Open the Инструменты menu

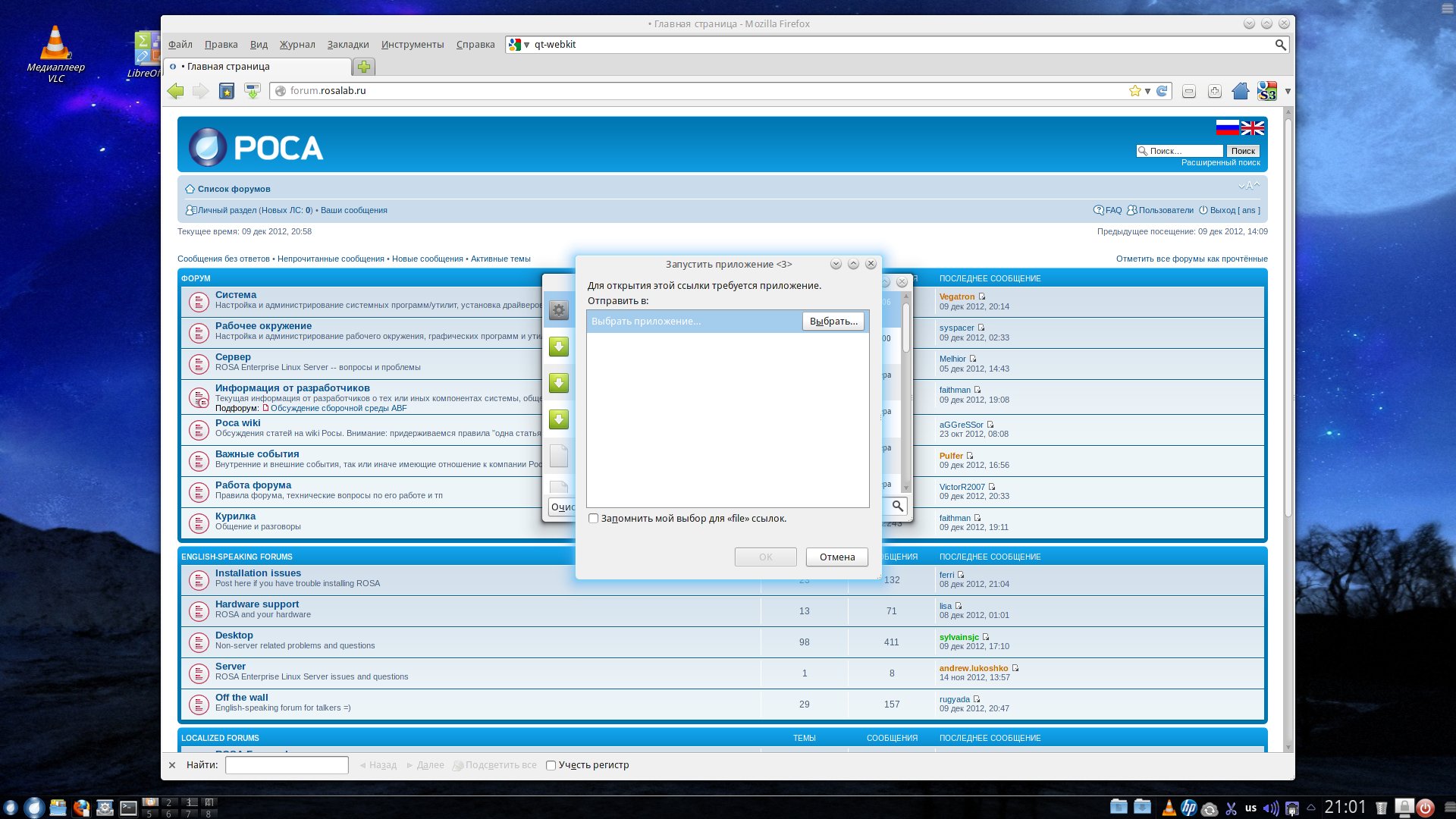coord(413,45)
